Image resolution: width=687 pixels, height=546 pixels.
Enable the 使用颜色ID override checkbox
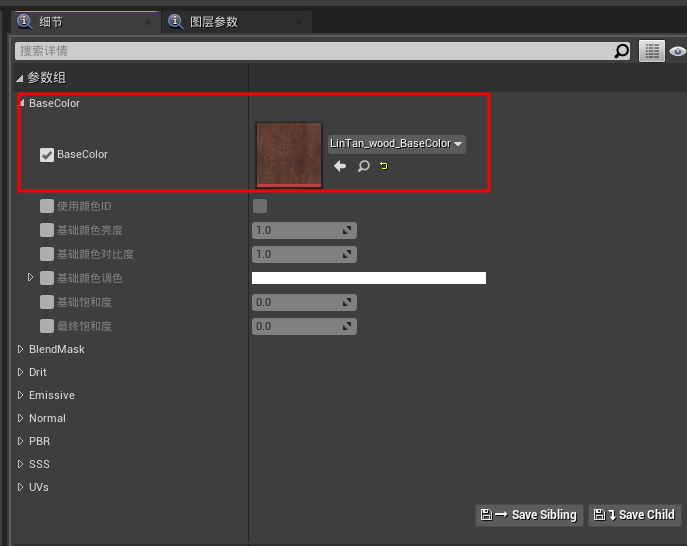pos(46,206)
